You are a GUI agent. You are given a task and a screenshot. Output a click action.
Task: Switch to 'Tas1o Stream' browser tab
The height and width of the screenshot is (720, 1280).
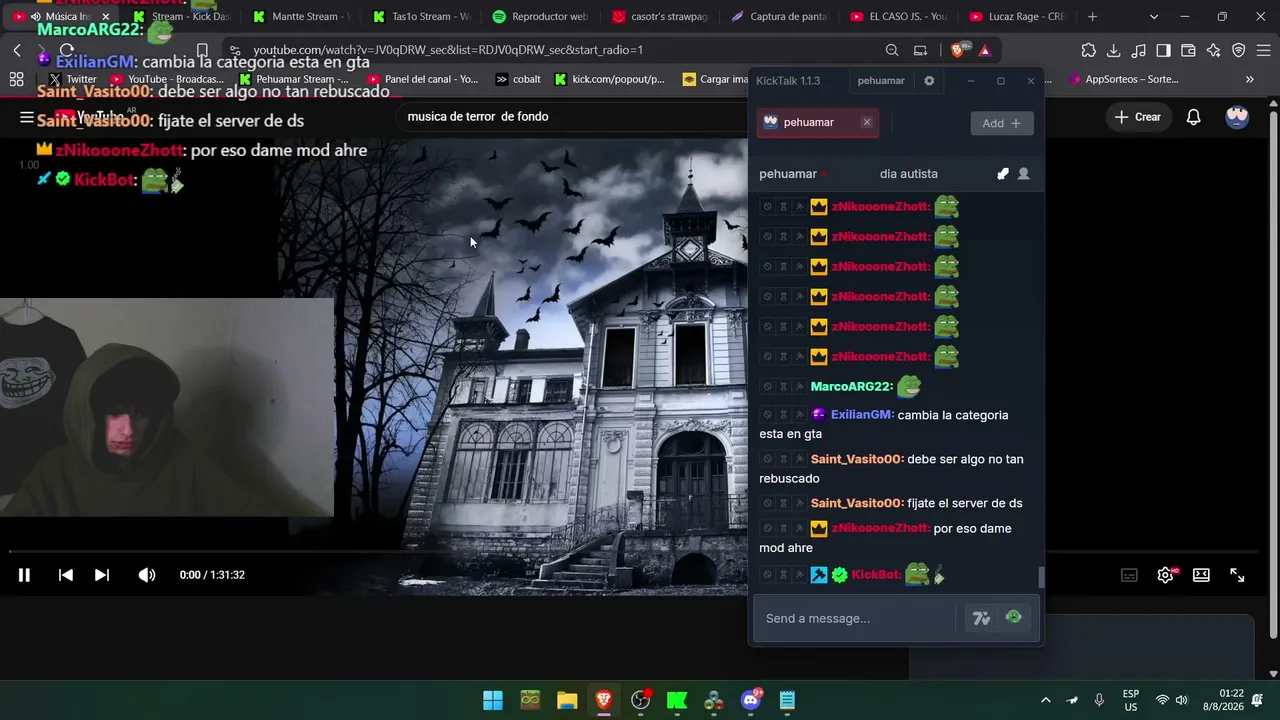click(x=420, y=17)
